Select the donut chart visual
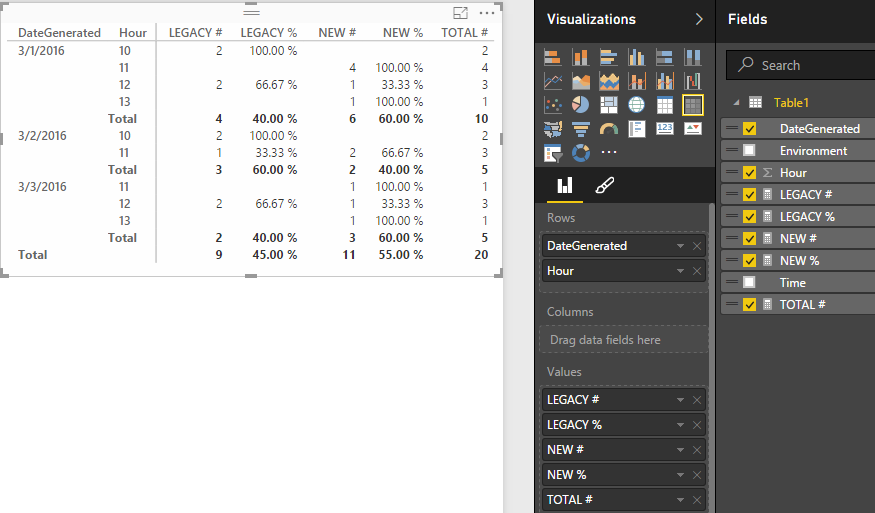The width and height of the screenshot is (875, 513). coord(580,153)
